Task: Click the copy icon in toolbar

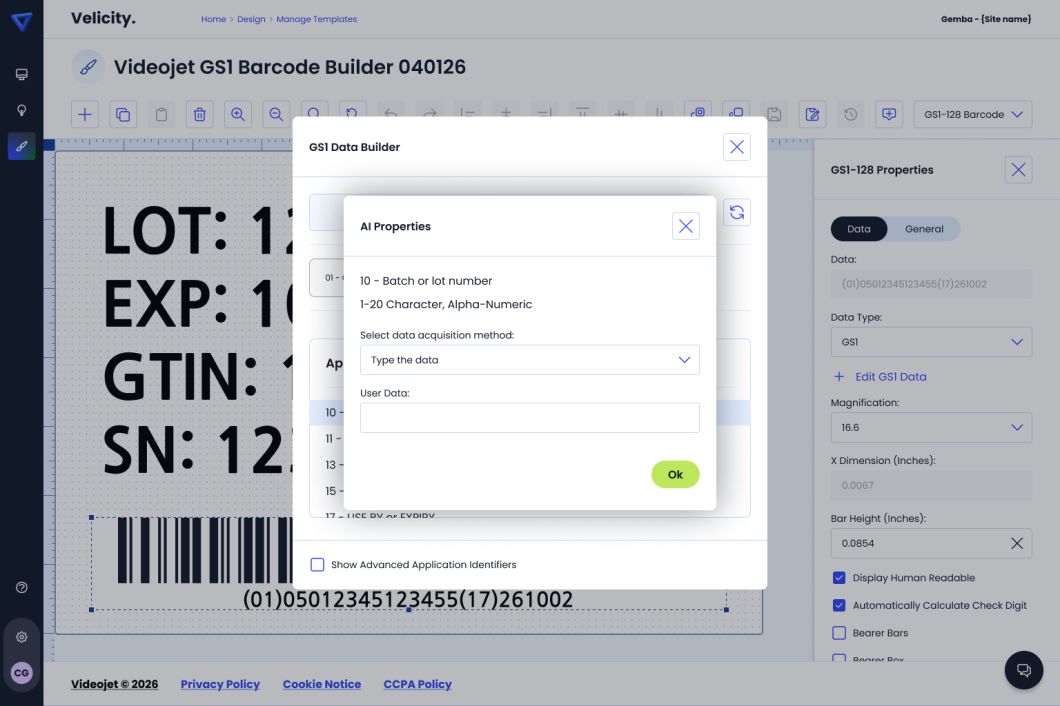Action: click(x=123, y=114)
